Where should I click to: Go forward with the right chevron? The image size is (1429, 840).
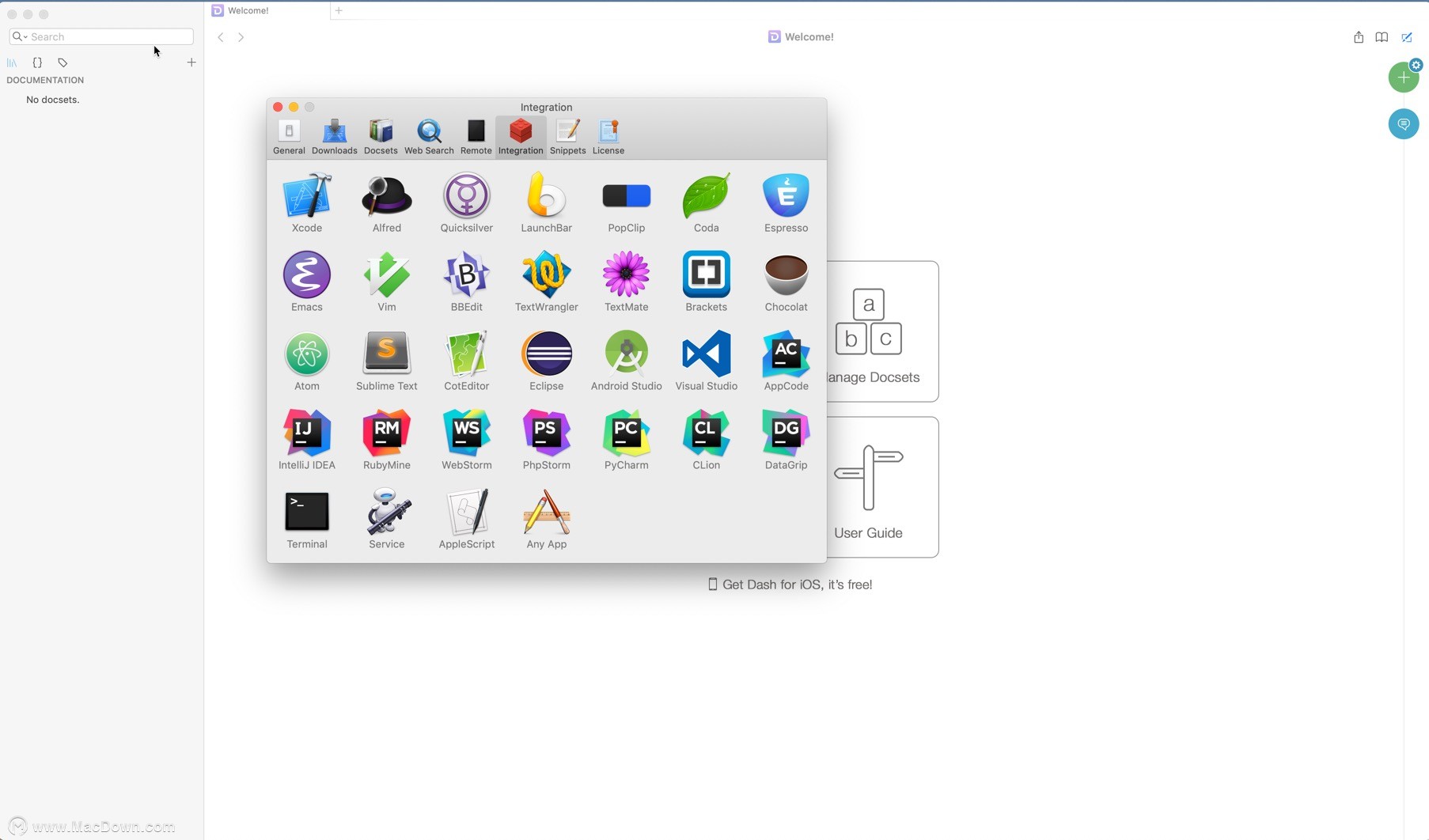coord(241,37)
